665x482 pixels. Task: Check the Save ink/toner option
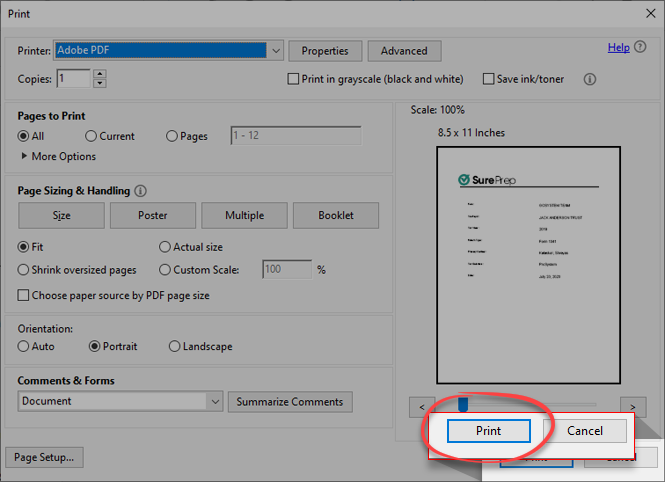(489, 79)
